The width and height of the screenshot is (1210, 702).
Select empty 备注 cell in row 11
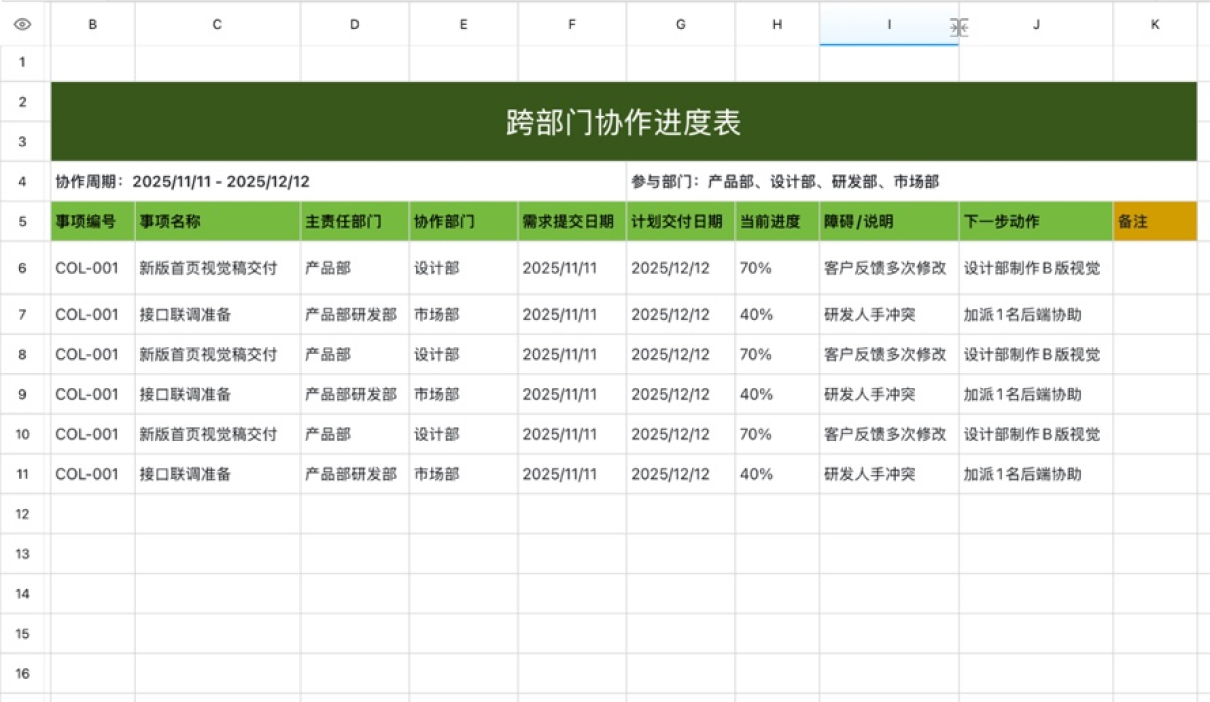click(x=1155, y=474)
